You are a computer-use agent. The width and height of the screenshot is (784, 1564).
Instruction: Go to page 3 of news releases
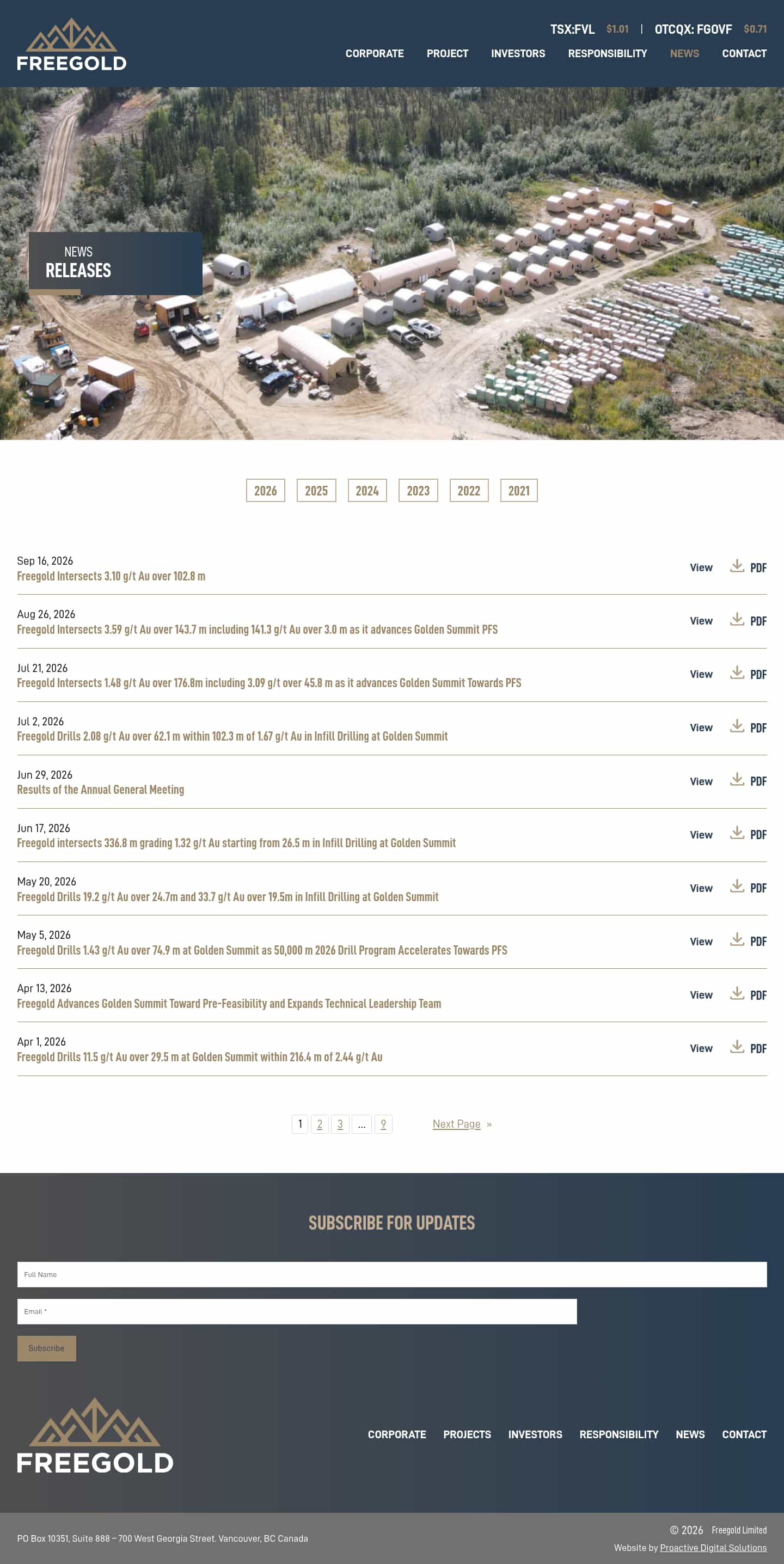click(340, 1124)
